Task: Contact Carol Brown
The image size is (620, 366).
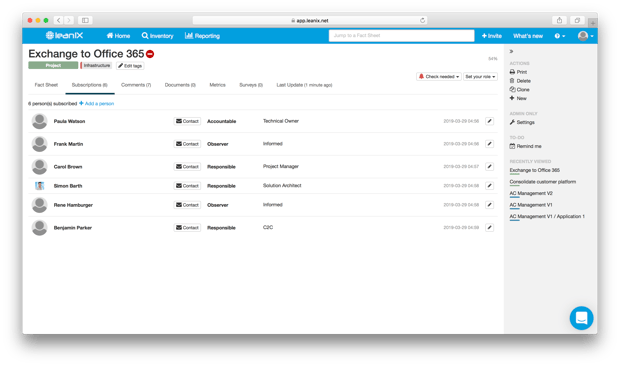Action: [x=187, y=167]
